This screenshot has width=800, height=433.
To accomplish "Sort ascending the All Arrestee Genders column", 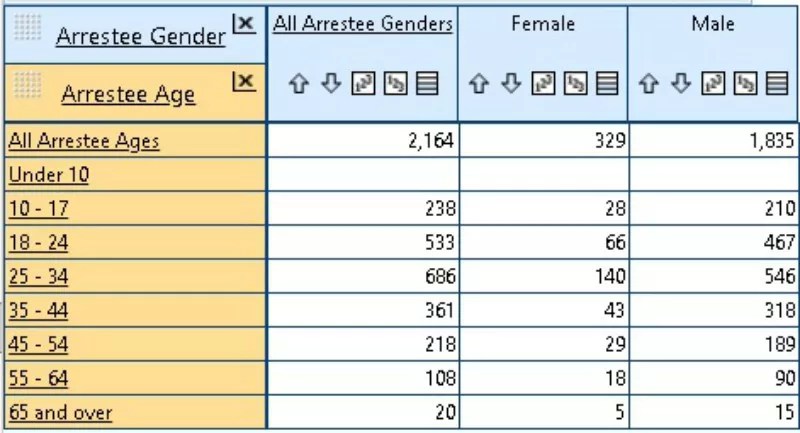I will [297, 86].
